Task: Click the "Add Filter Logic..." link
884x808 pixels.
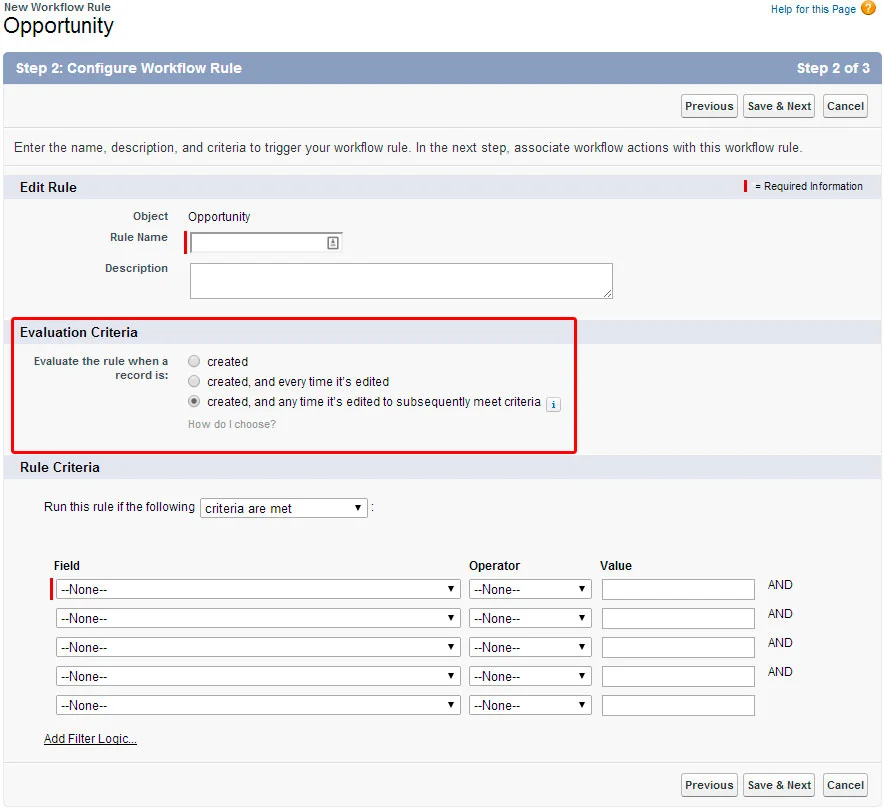Action: (91, 737)
